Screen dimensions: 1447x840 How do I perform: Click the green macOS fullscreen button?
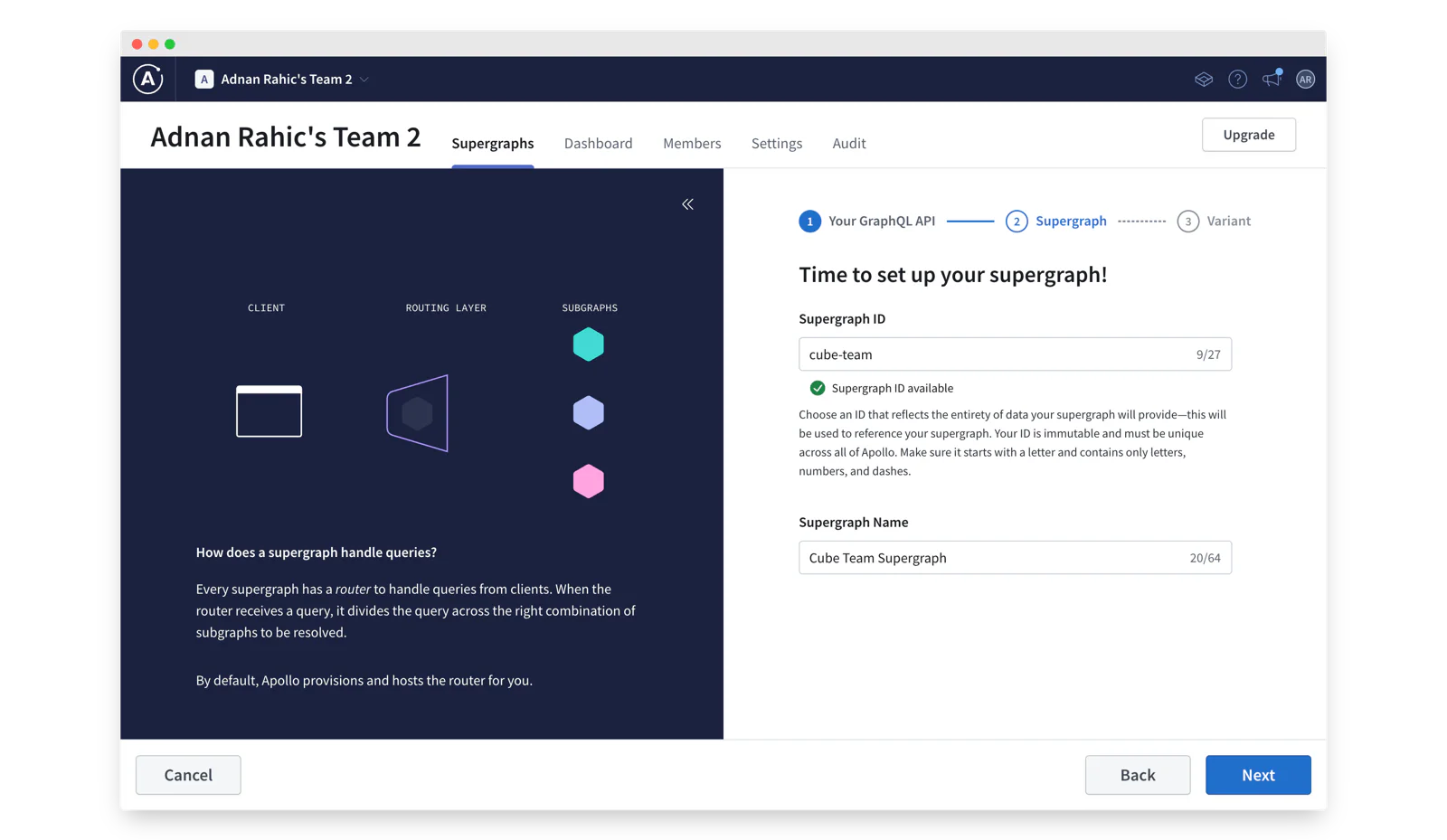(x=170, y=43)
